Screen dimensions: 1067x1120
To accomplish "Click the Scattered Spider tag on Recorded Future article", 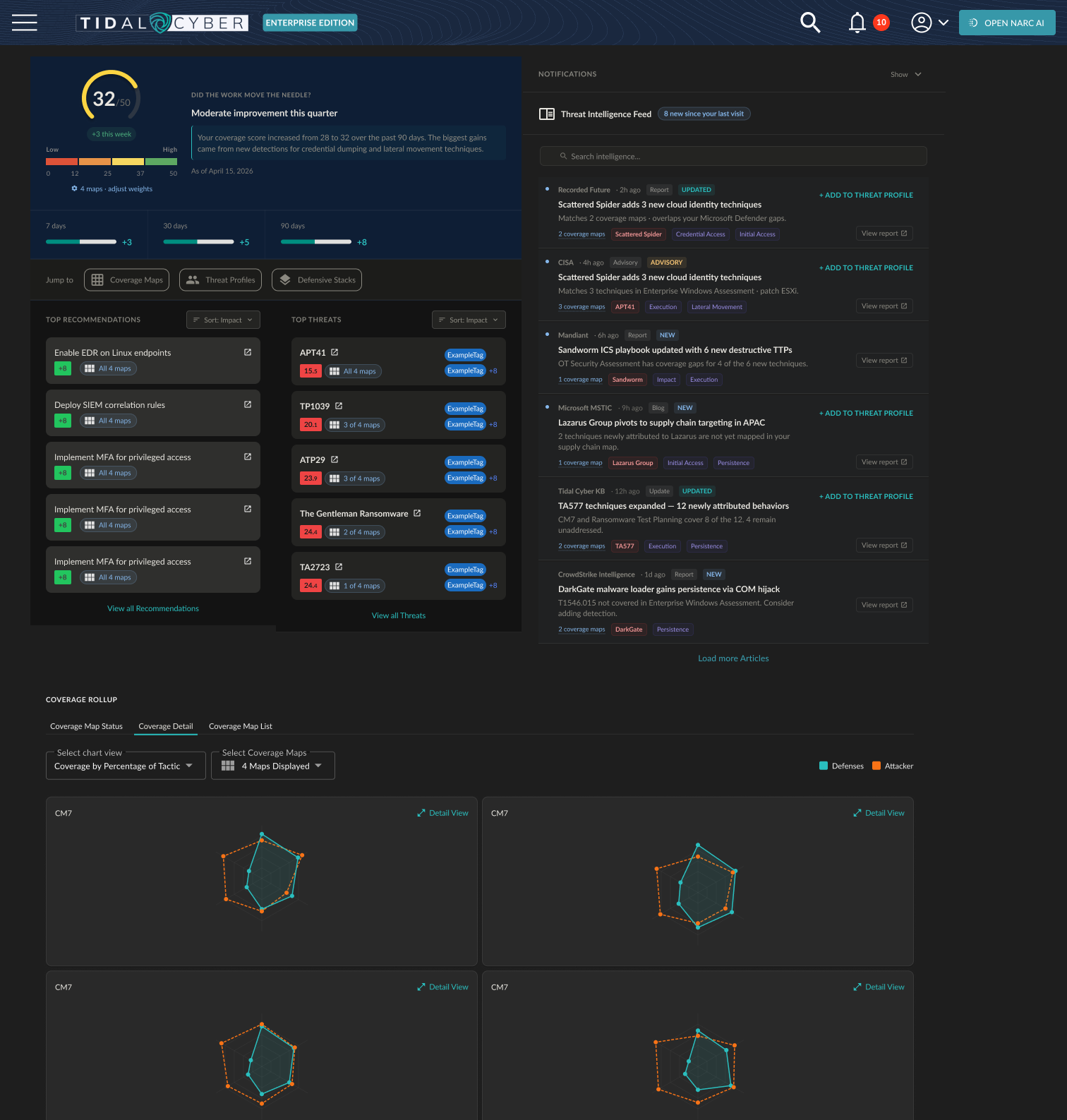I will point(638,234).
